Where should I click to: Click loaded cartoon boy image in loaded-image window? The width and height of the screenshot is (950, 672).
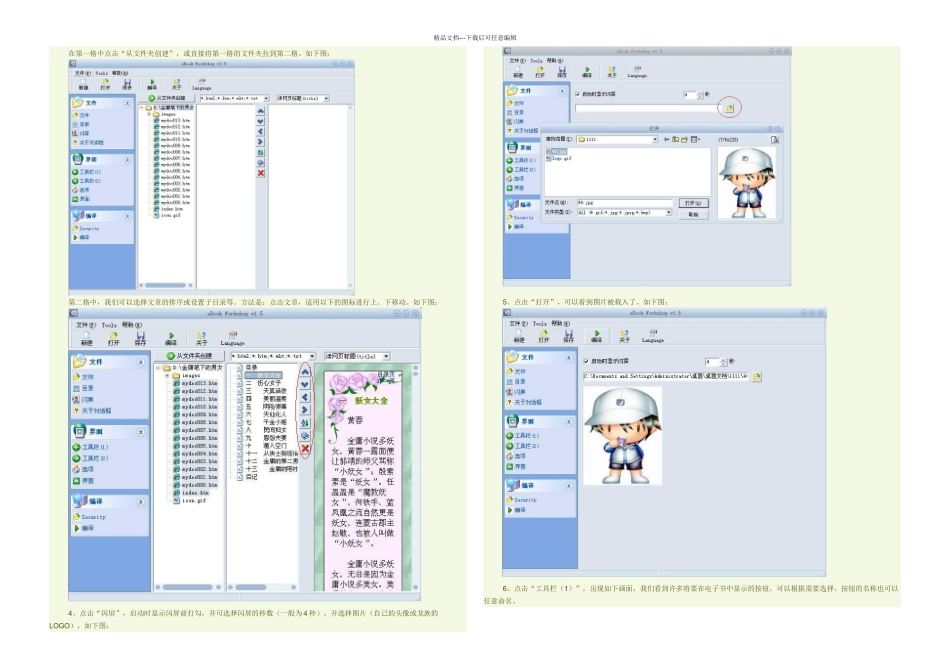[622, 436]
